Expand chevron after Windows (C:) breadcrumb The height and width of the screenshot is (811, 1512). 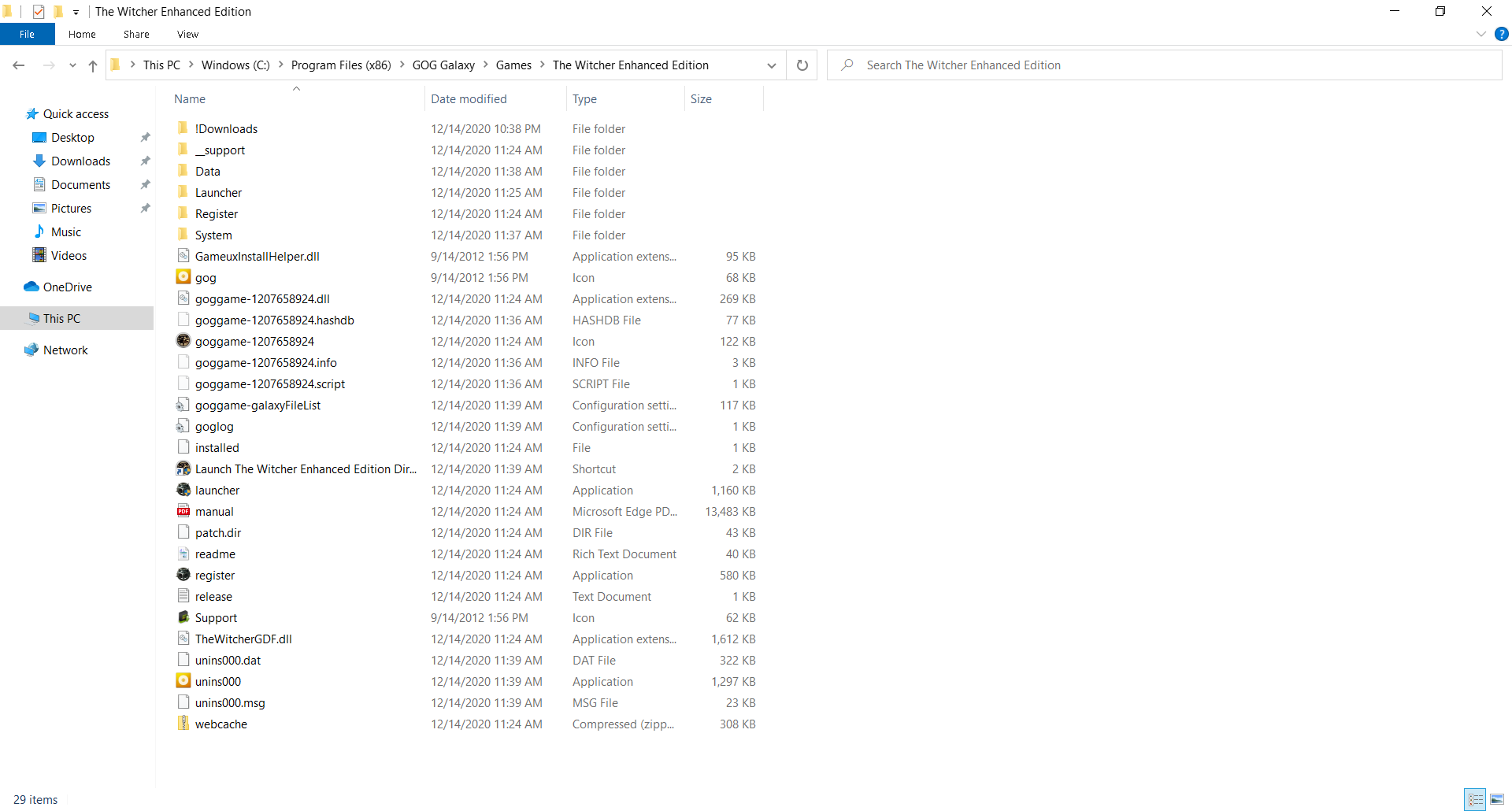pyautogui.click(x=280, y=65)
